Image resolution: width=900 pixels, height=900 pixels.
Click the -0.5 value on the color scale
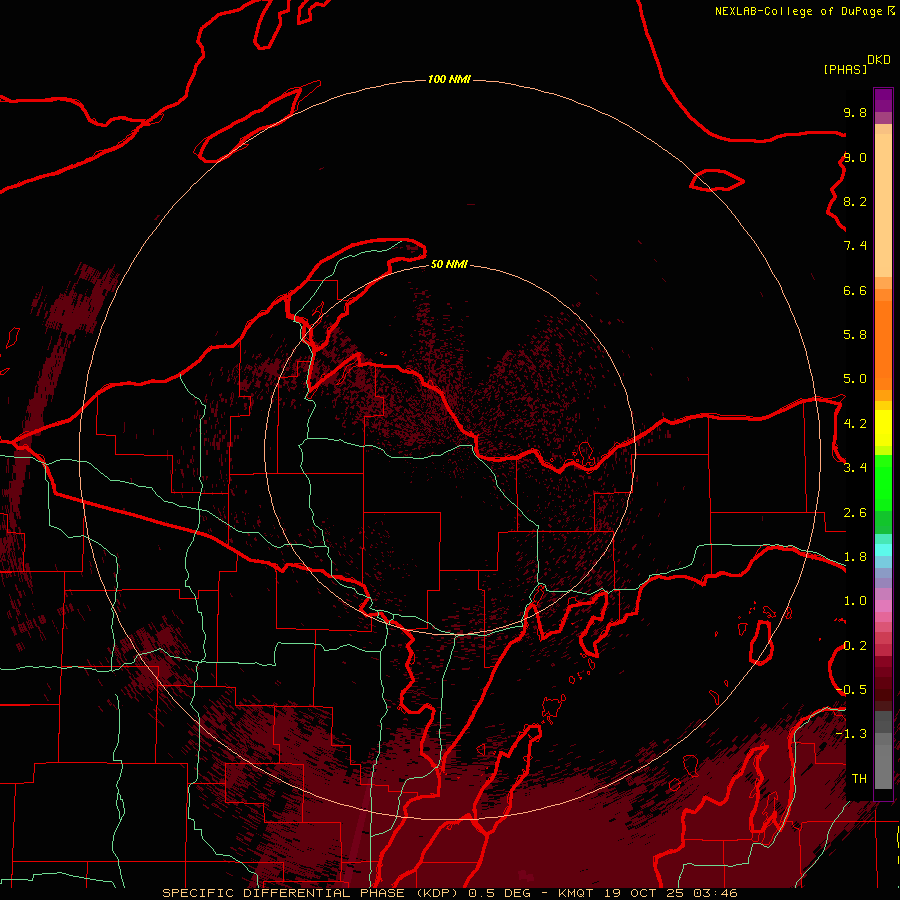(851, 690)
